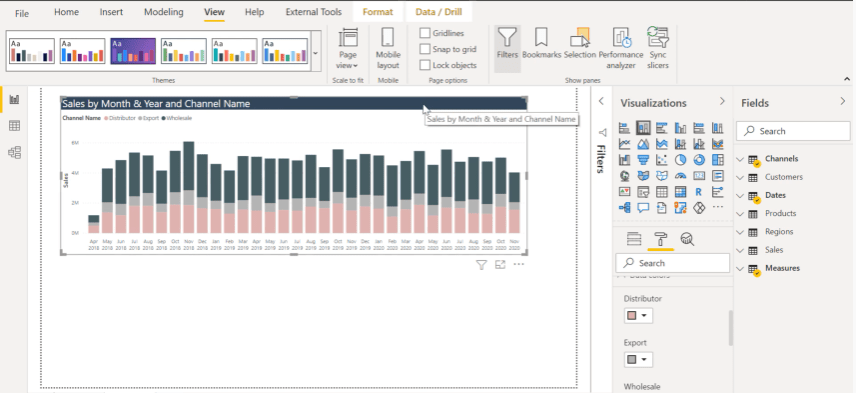This screenshot has width=856, height=393.
Task: Open the File menu
Action: pos(22,13)
